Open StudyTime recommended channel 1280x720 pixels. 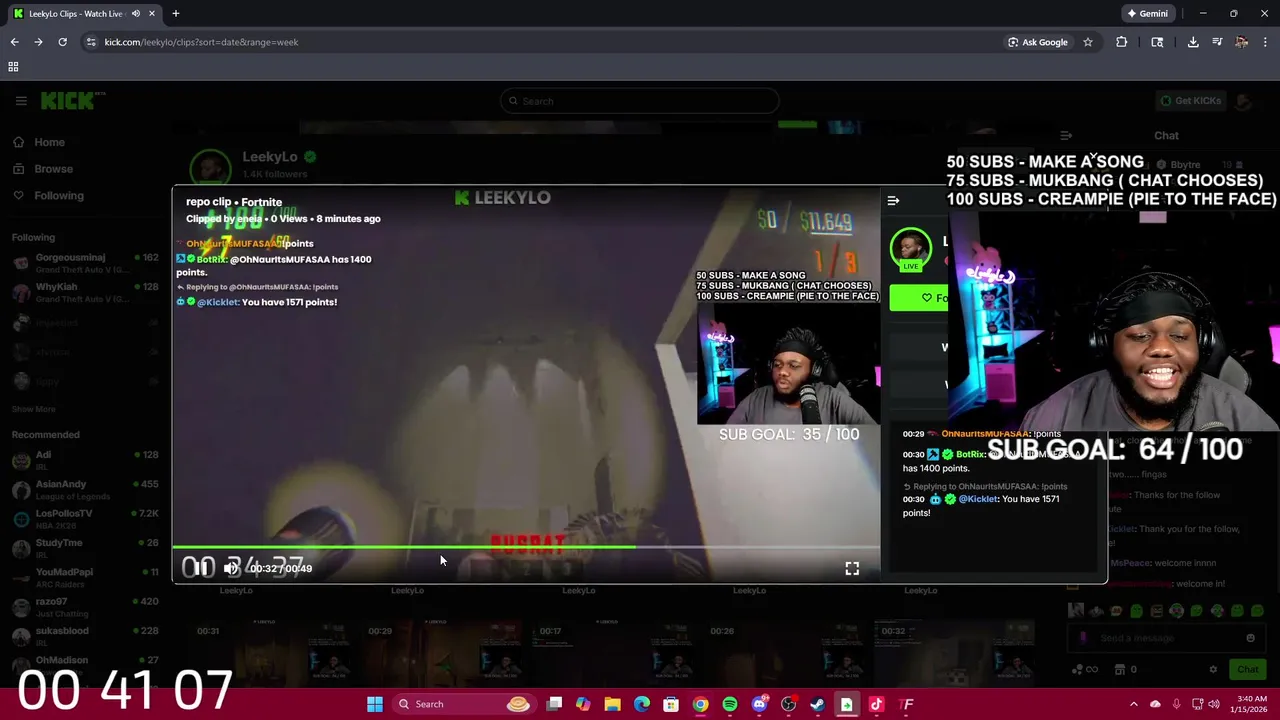point(85,548)
